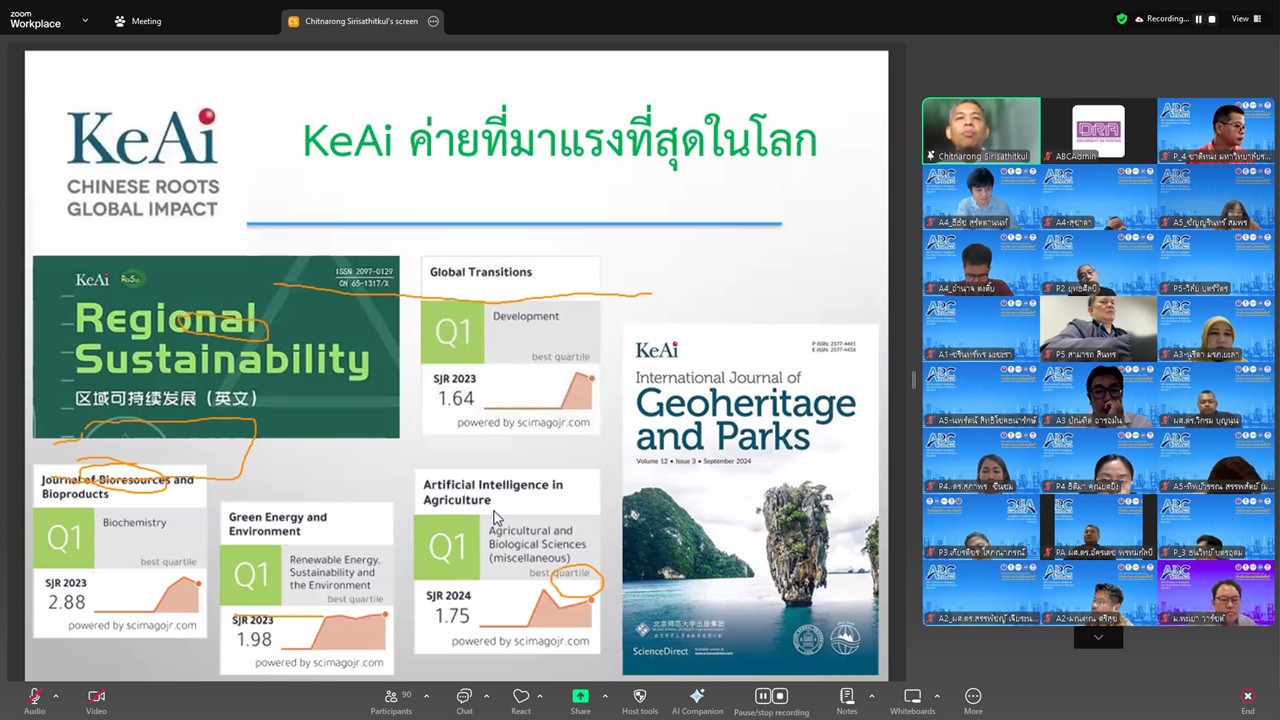Viewport: 1280px width, 720px height.
Task: Select the P3. participant tile
Action: [981, 526]
